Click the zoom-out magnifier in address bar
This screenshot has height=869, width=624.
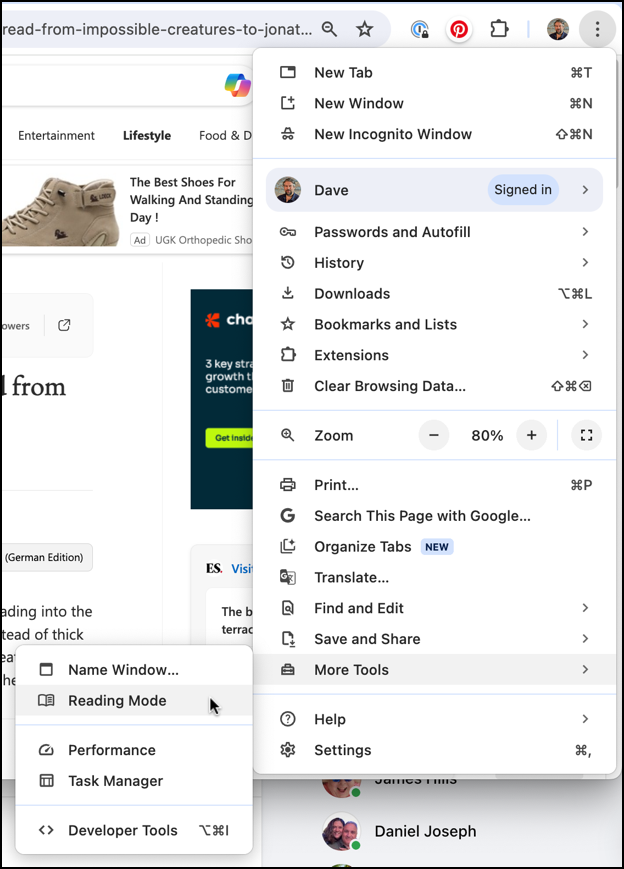pos(330,29)
